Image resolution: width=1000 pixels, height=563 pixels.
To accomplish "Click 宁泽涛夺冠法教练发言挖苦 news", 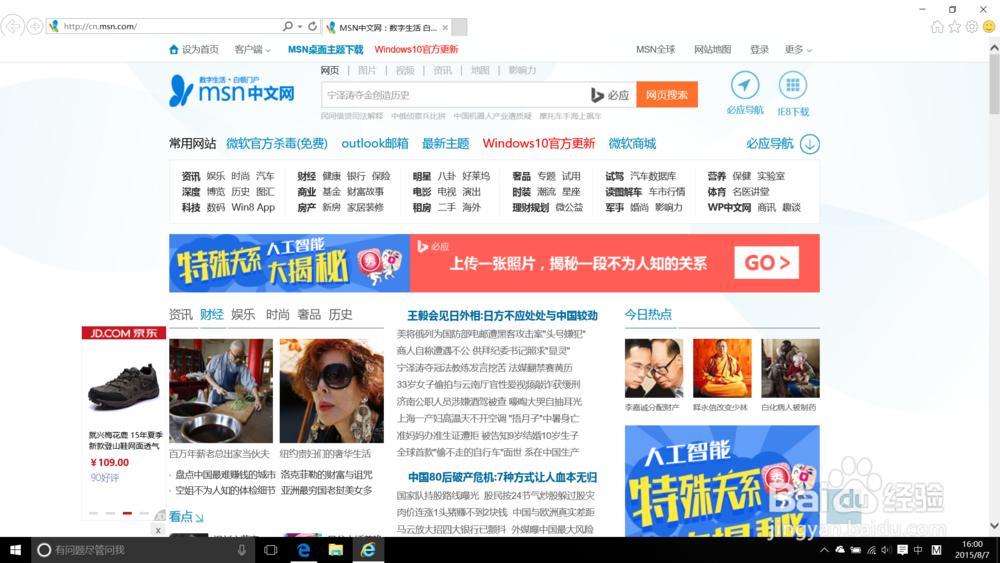I will tap(485, 367).
